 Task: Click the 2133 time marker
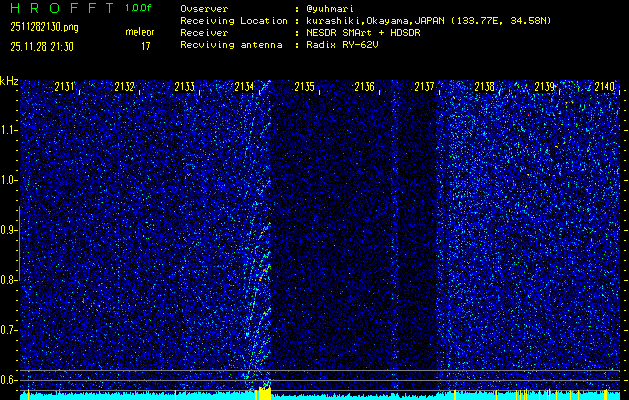click(x=185, y=87)
